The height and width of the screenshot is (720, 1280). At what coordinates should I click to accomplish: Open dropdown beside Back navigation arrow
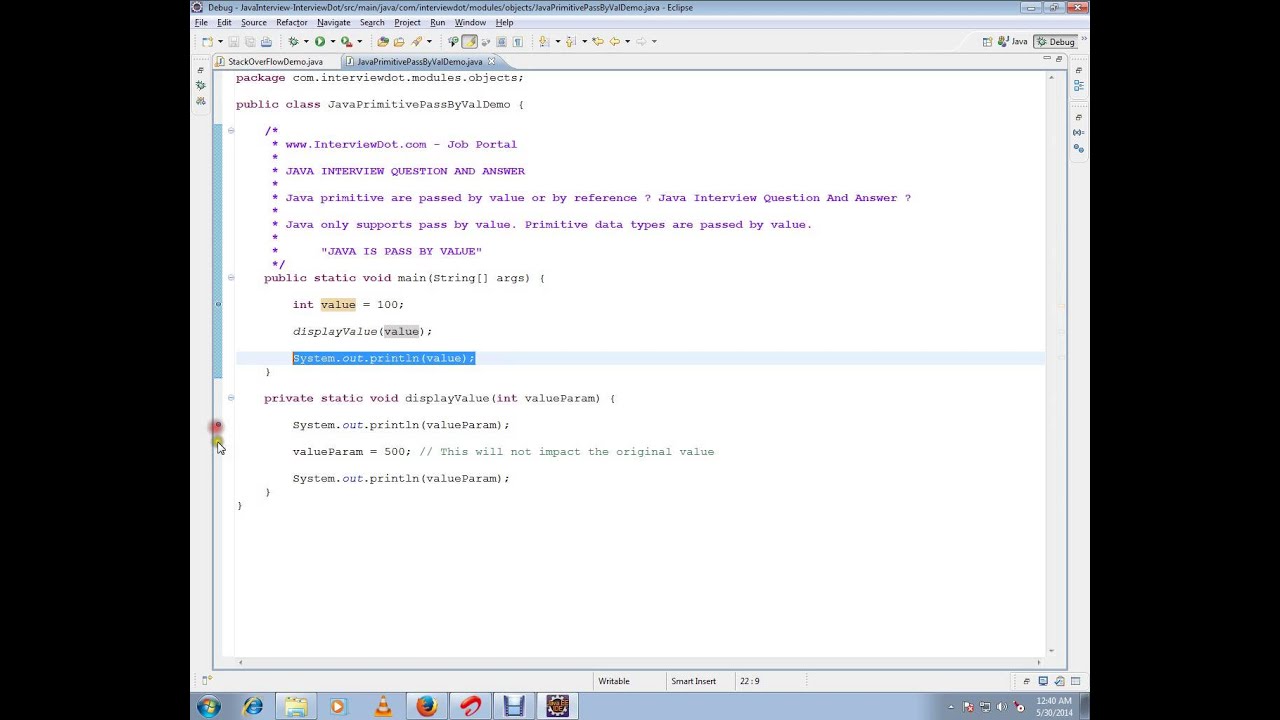point(627,41)
